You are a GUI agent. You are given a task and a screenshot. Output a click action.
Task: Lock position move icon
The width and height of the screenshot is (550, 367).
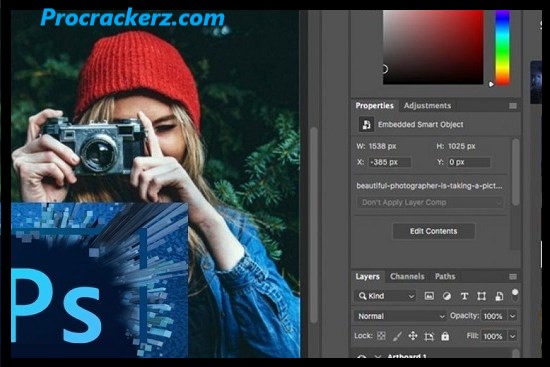click(x=413, y=336)
